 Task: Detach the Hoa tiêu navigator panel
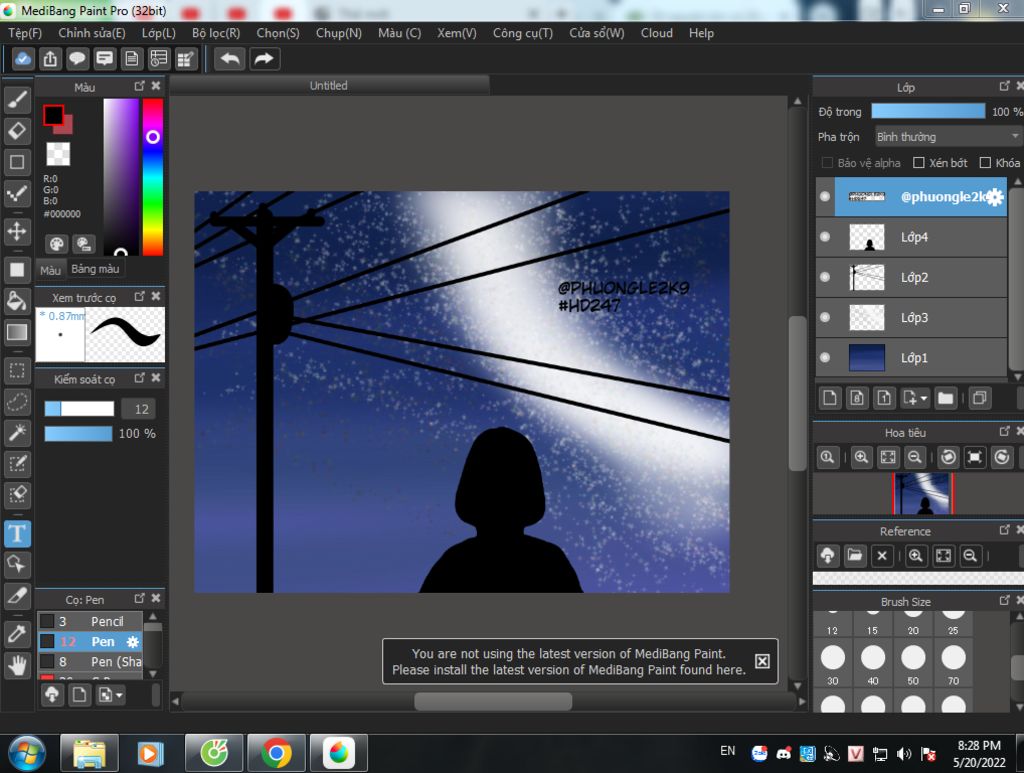coord(1004,431)
